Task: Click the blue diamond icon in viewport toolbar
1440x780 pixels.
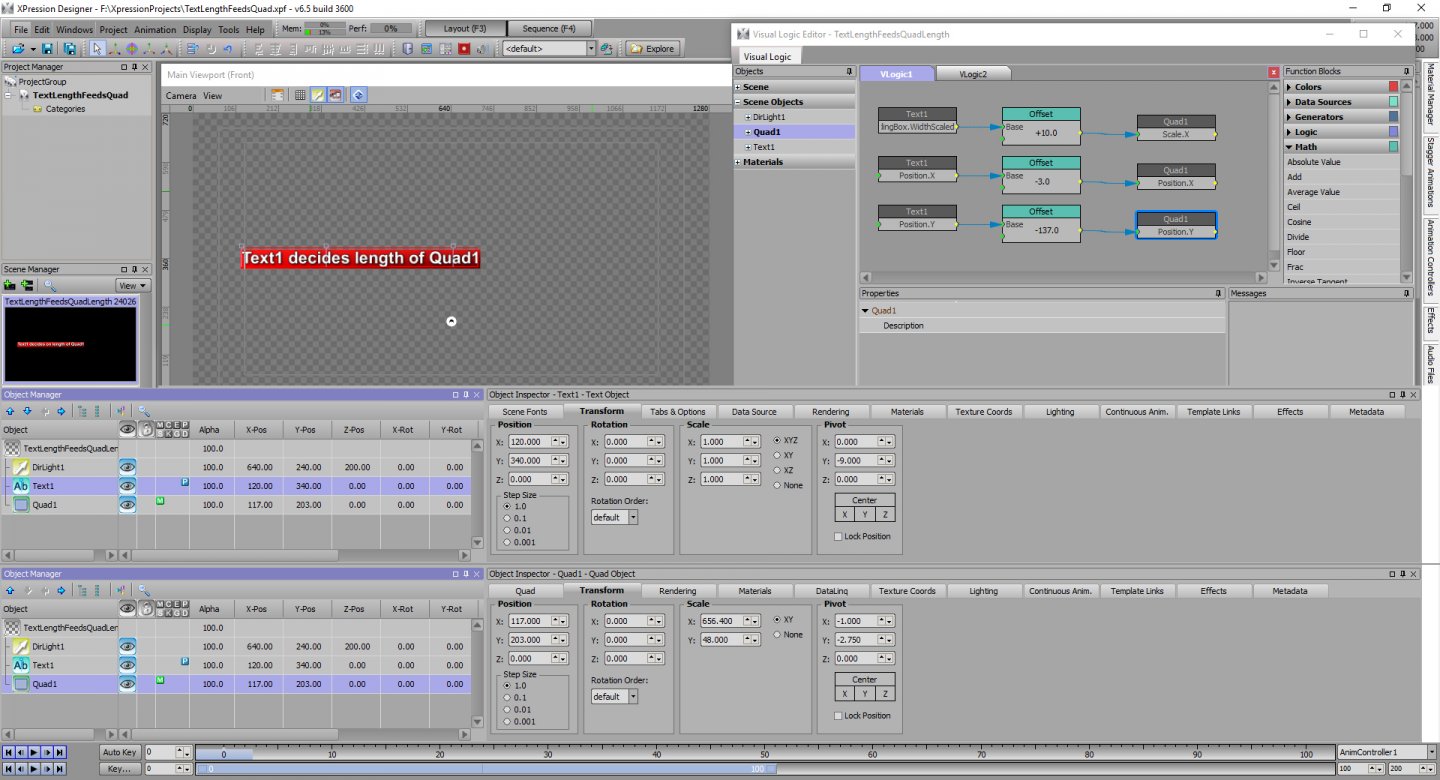Action: [x=357, y=95]
